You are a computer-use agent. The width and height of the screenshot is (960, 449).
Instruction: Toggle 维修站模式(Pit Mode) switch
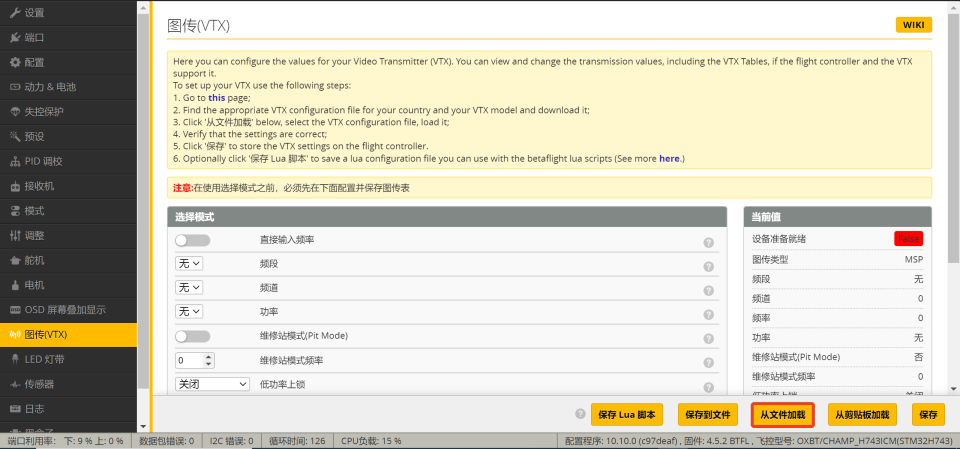point(192,336)
